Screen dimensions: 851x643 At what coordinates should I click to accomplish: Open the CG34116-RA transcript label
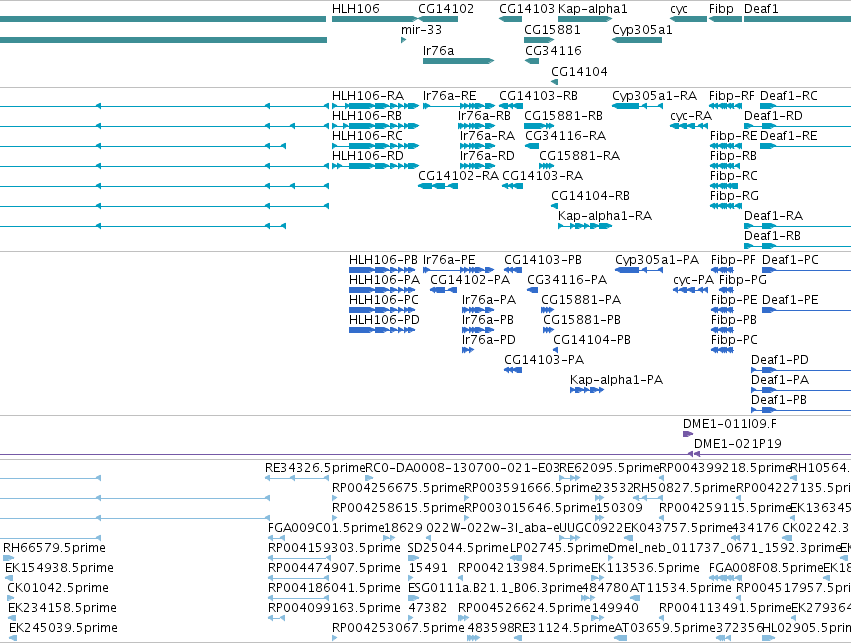[566, 136]
